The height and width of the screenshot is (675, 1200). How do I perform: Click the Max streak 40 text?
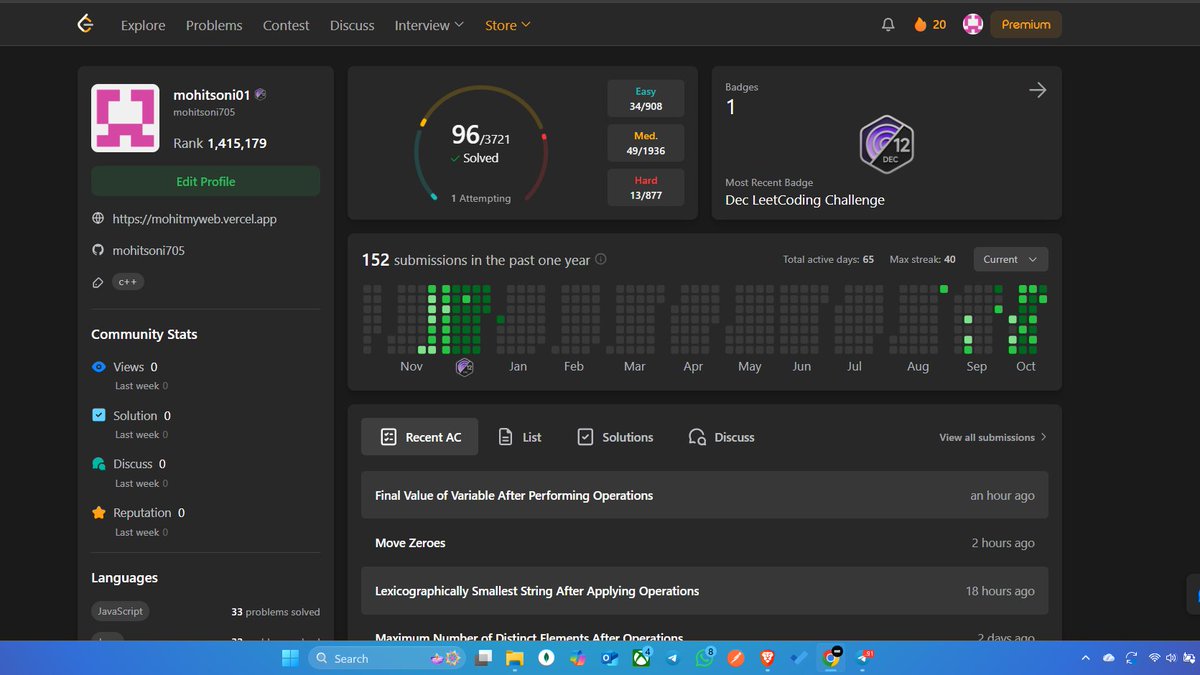[x=922, y=259]
